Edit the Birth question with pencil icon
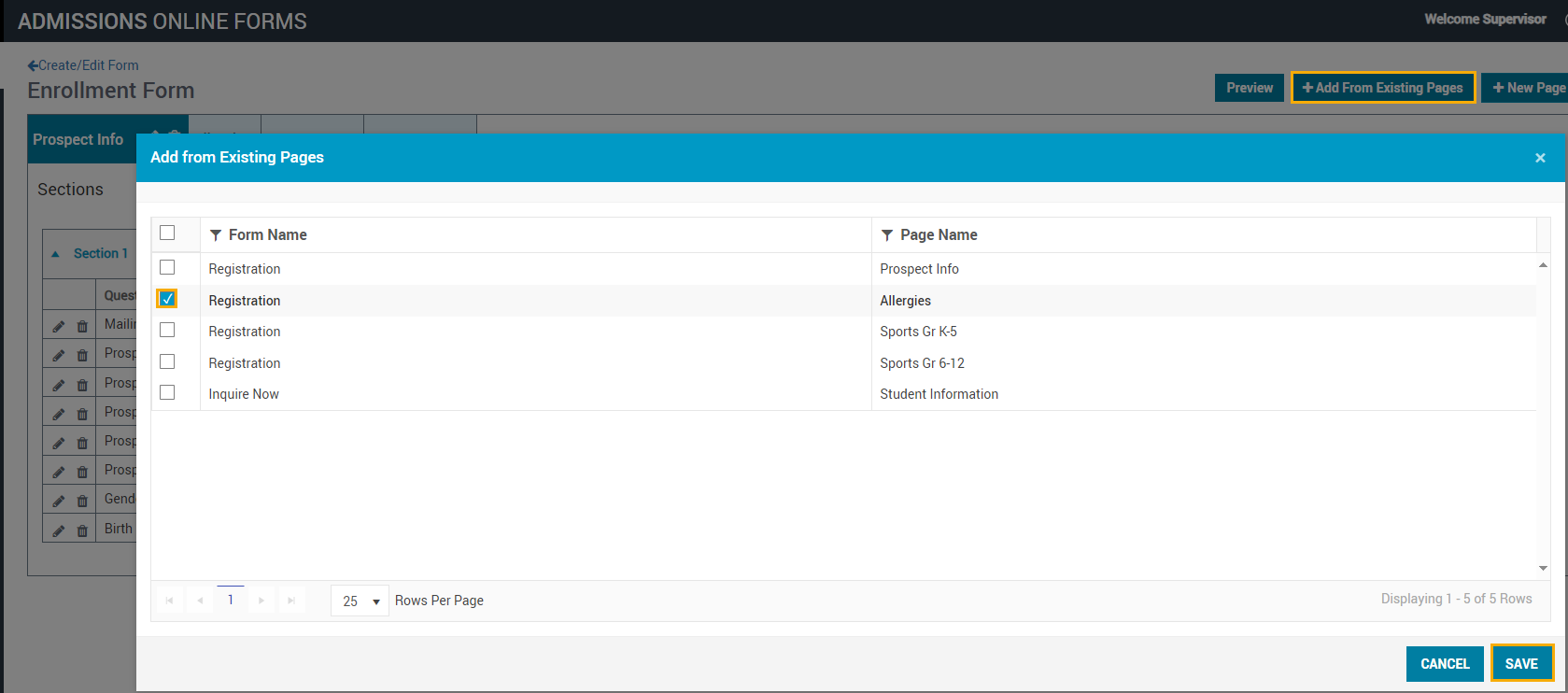The image size is (1568, 693). [58, 530]
